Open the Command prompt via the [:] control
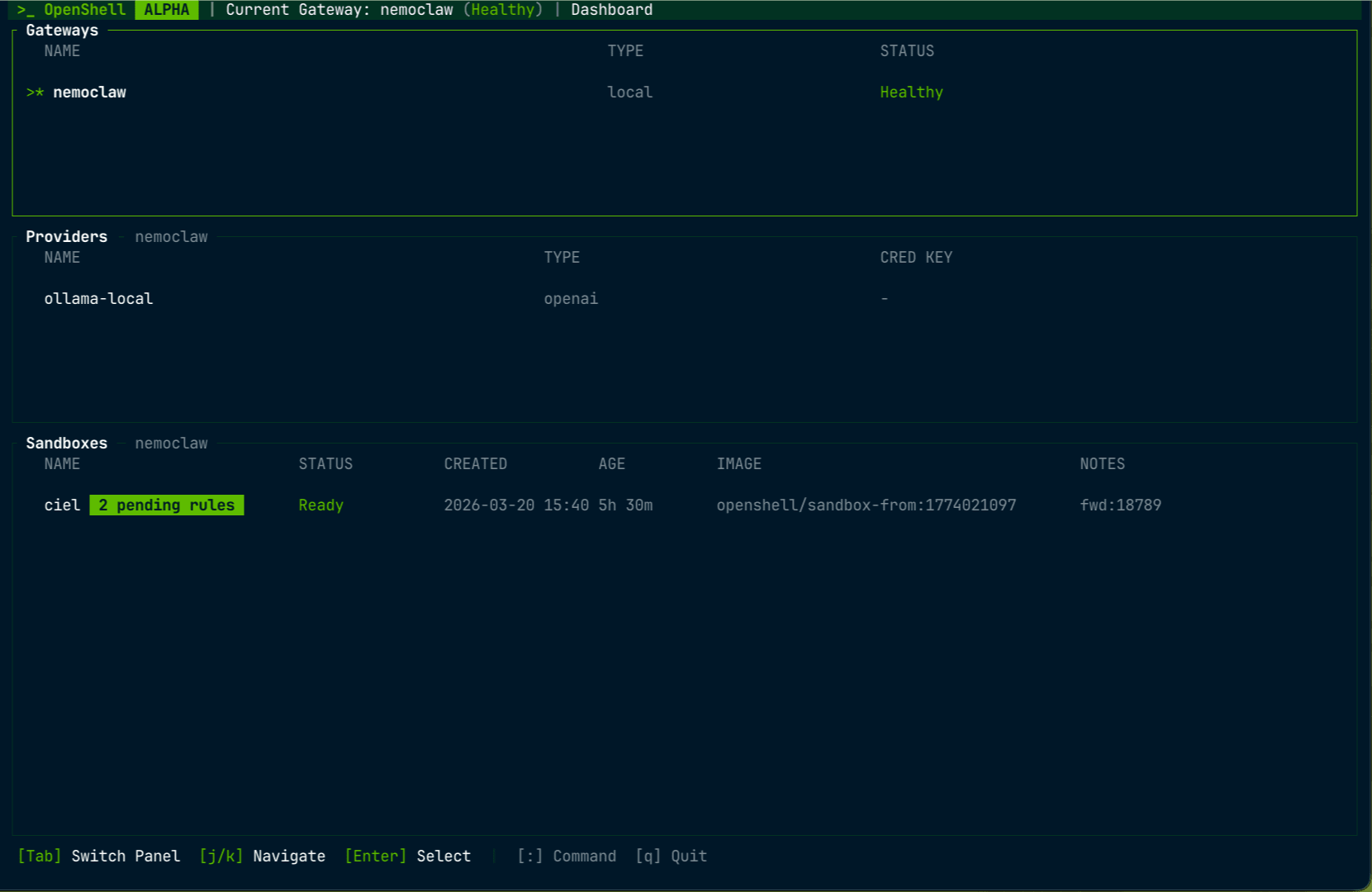The image size is (1372, 892). (x=529, y=856)
